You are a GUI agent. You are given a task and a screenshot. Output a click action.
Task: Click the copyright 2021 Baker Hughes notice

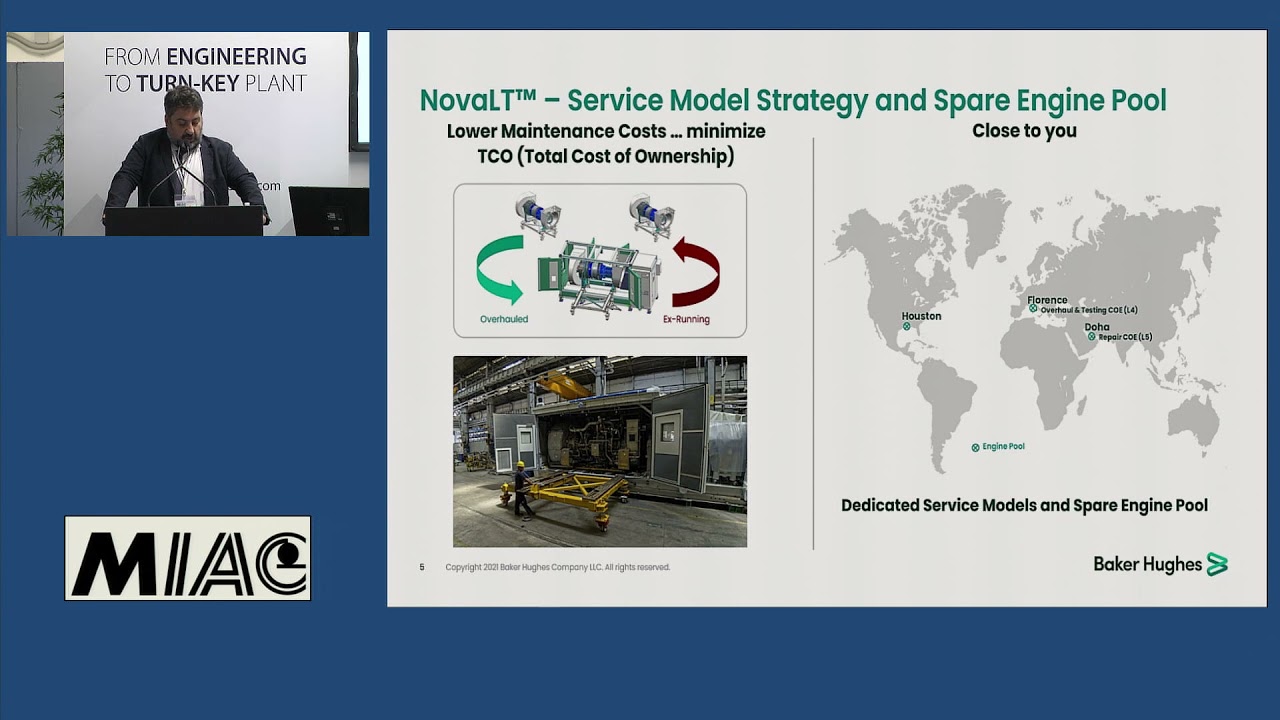pyautogui.click(x=558, y=567)
